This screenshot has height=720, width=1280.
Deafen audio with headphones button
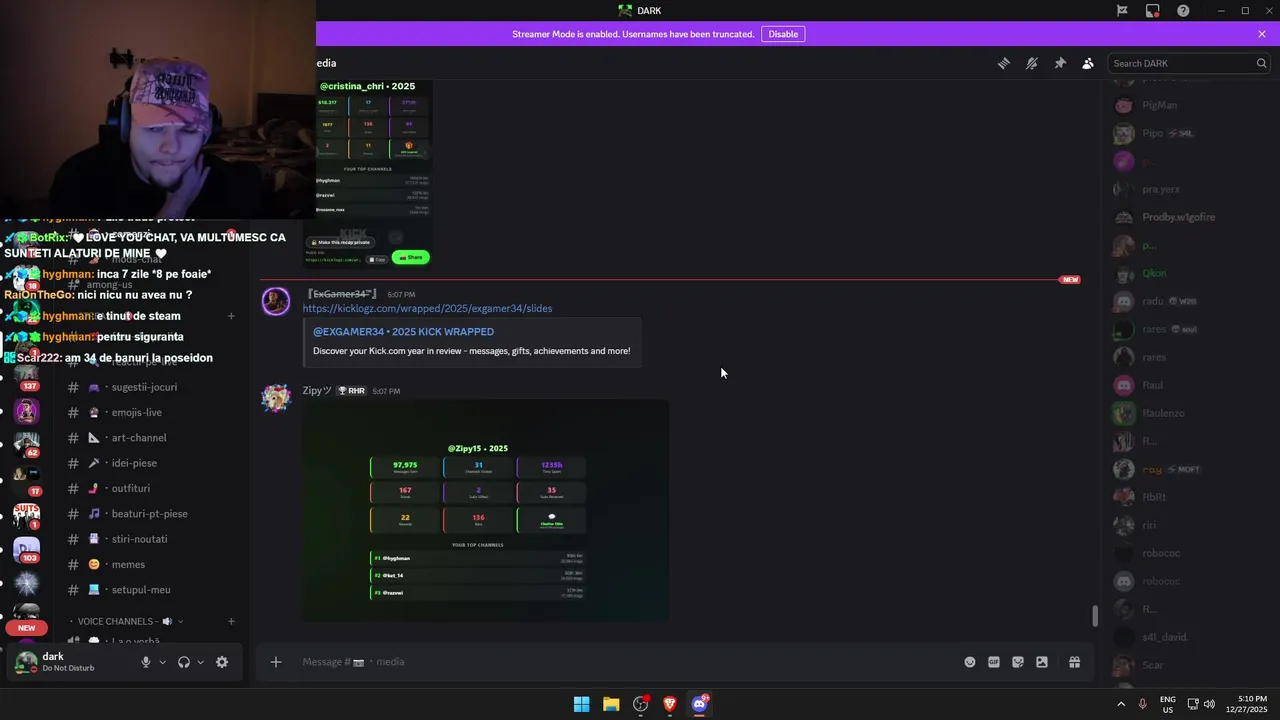[184, 662]
